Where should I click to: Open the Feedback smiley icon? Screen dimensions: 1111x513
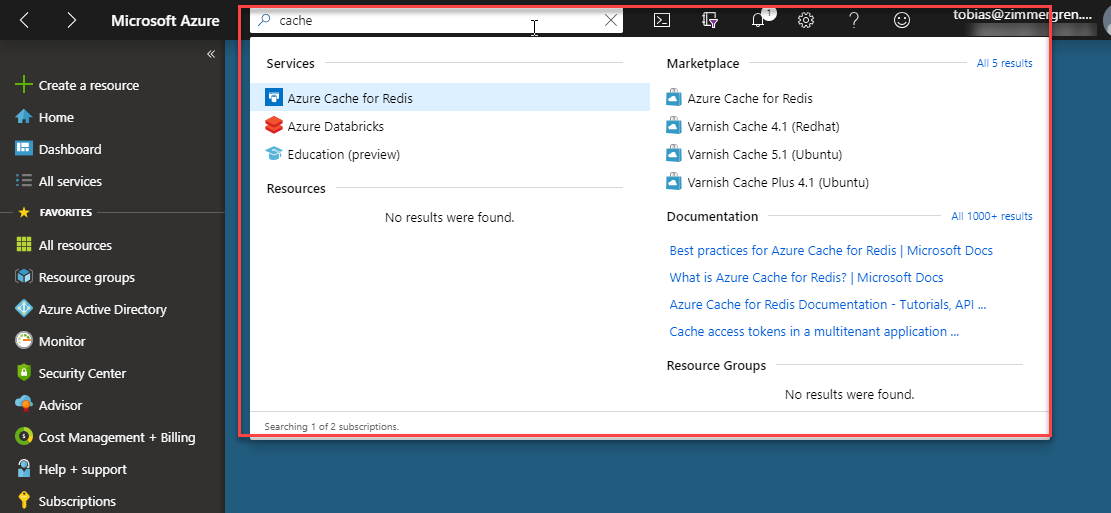pos(902,20)
